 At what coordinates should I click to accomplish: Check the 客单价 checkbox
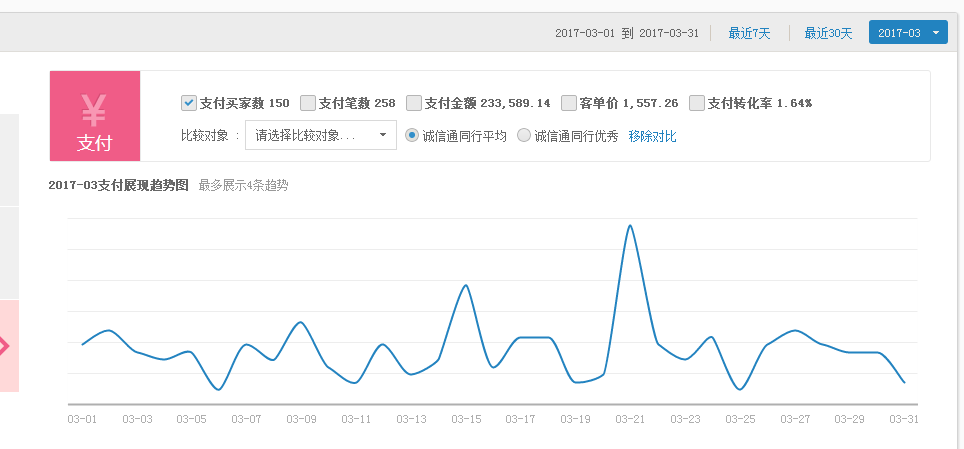(569, 103)
